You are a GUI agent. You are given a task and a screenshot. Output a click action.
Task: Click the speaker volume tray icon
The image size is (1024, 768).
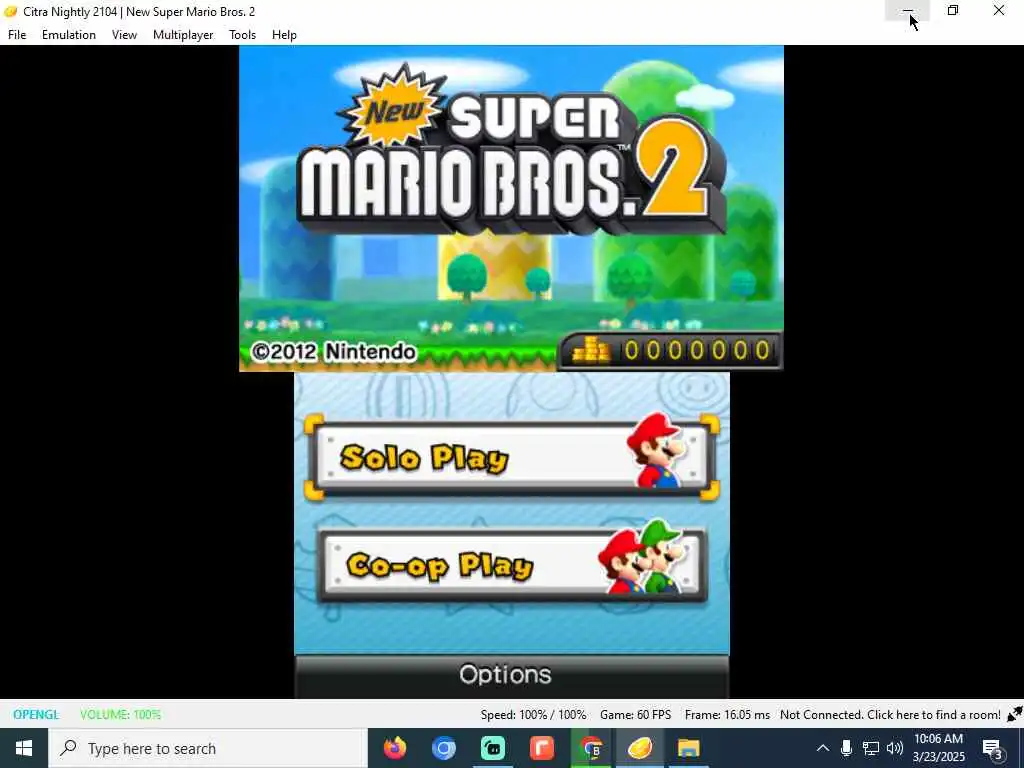click(895, 748)
